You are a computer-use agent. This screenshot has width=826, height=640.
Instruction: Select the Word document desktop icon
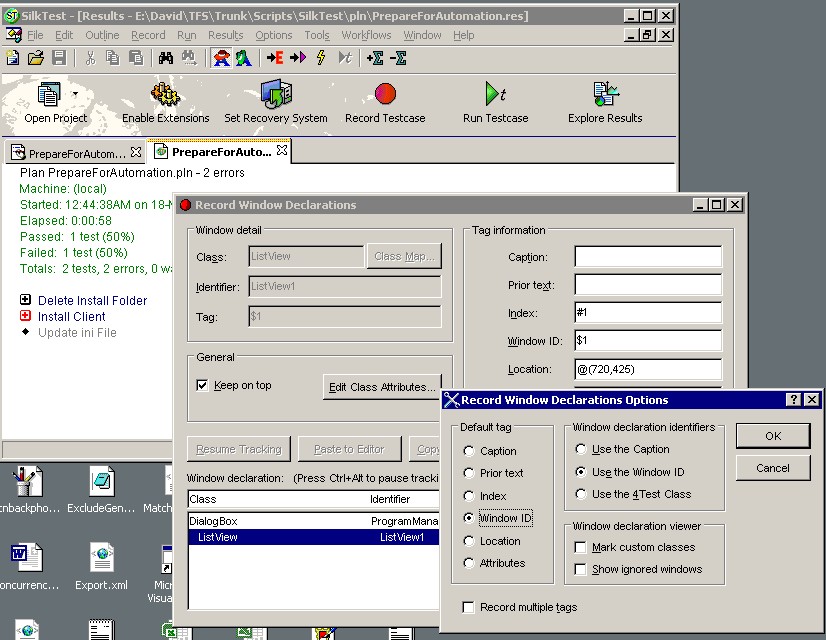25,557
